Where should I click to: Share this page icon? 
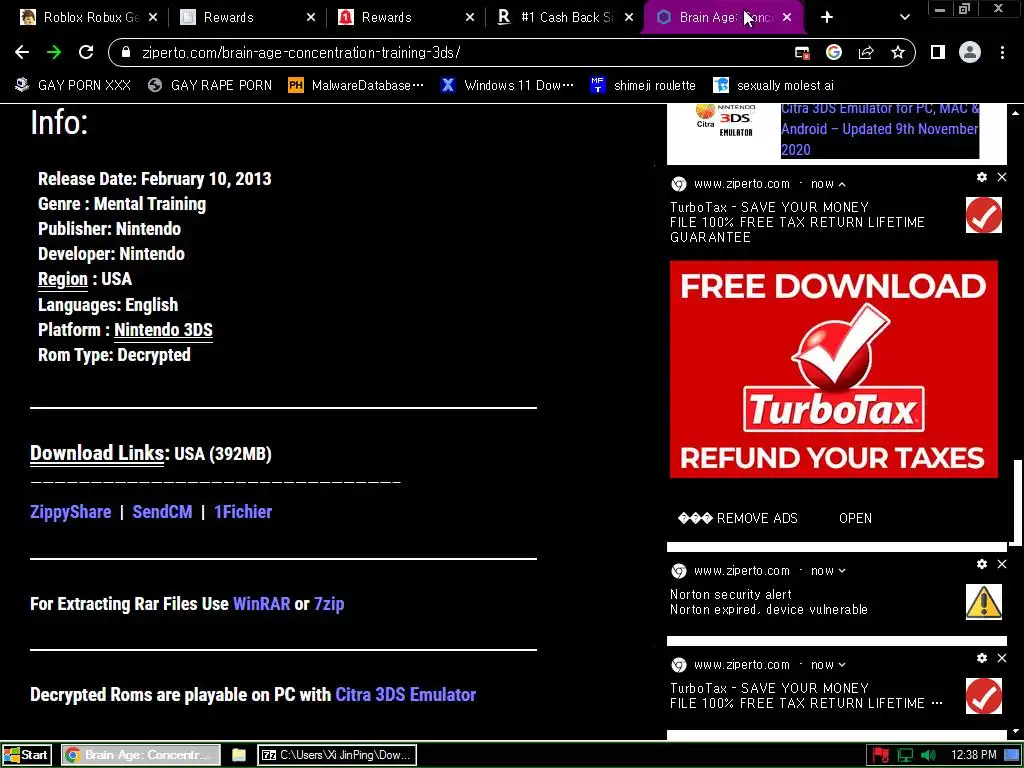coord(866,52)
